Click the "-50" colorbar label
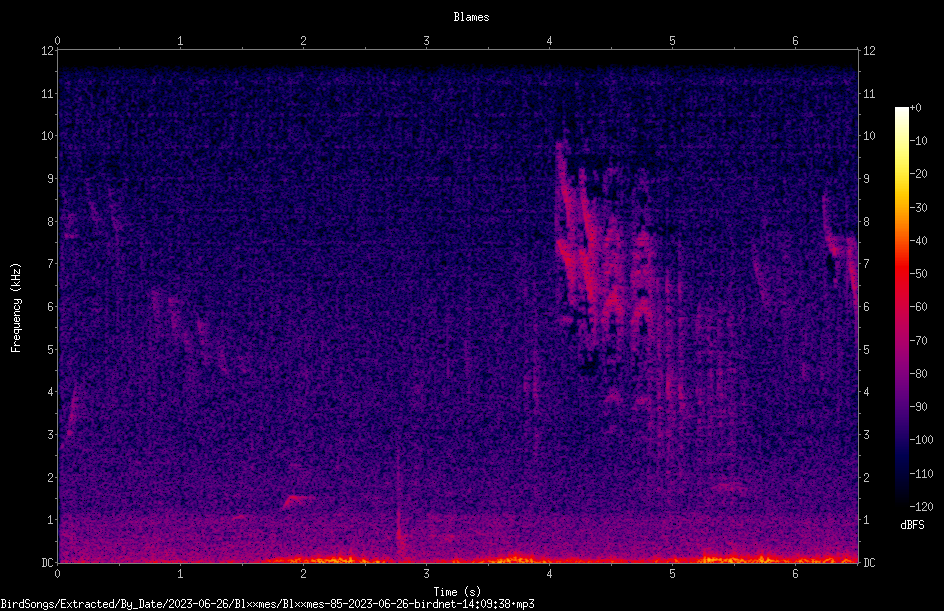The width and height of the screenshot is (944, 611). tap(918, 274)
